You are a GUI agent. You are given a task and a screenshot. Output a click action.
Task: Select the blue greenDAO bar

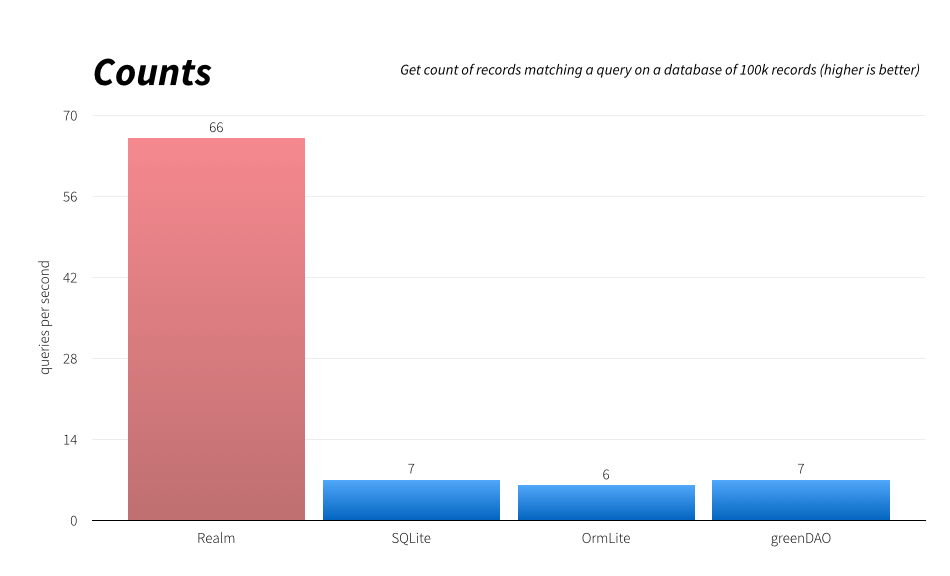pyautogui.click(x=801, y=500)
